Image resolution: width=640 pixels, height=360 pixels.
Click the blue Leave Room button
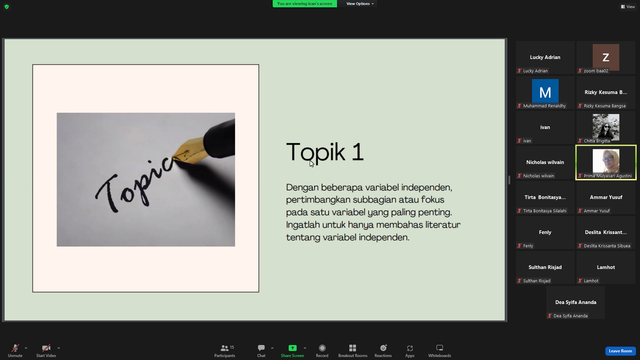[x=620, y=351]
